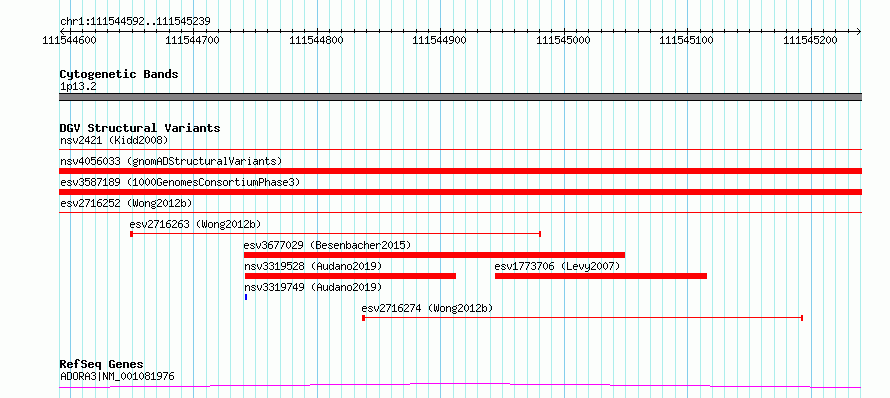Open esv3677029 (Besenbacher2015) label
890x398 pixels.
(327, 245)
